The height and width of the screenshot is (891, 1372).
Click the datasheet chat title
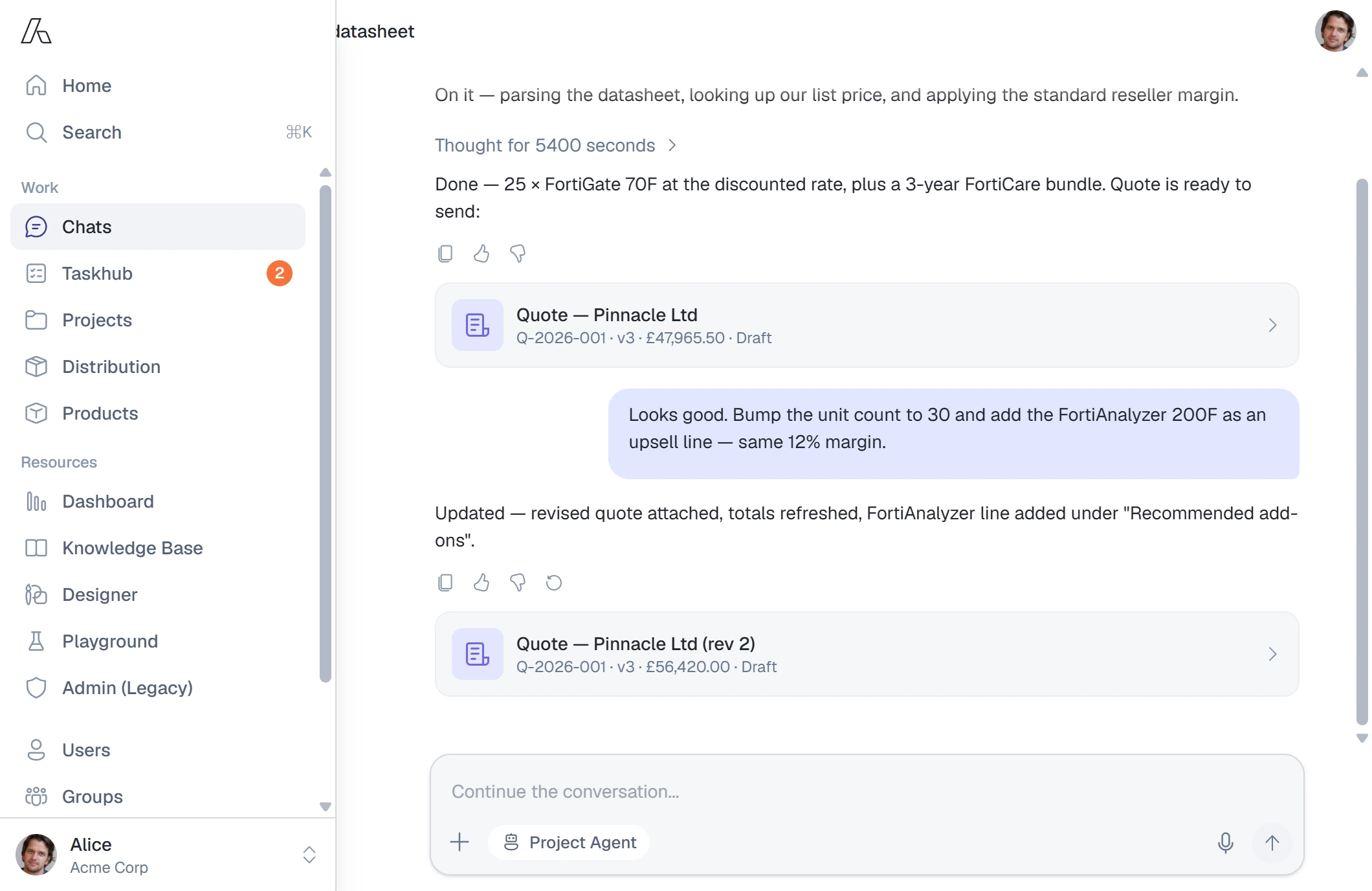click(x=376, y=31)
